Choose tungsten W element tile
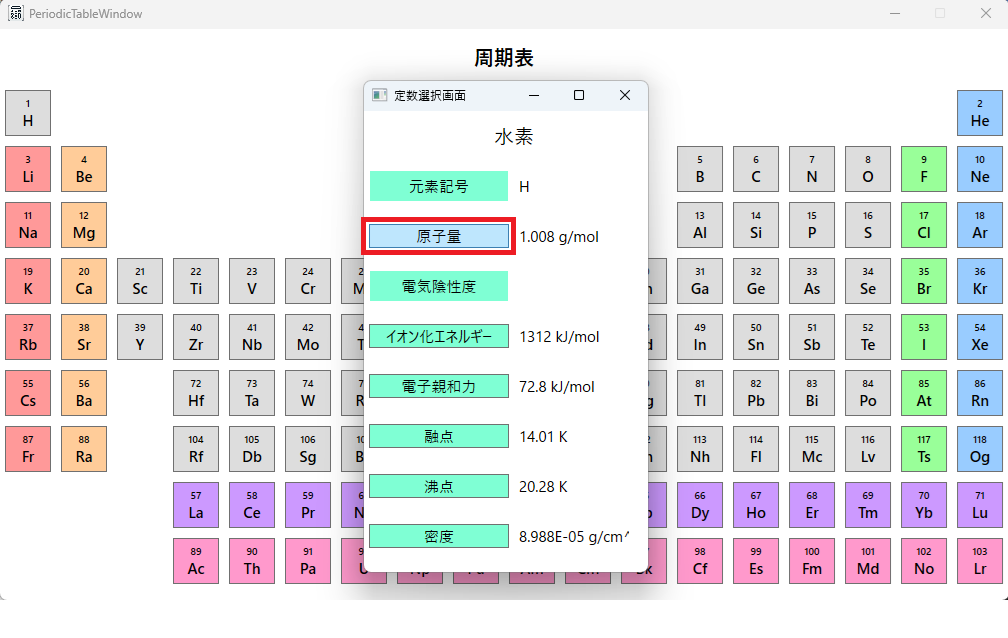The width and height of the screenshot is (1008, 638). tap(307, 393)
